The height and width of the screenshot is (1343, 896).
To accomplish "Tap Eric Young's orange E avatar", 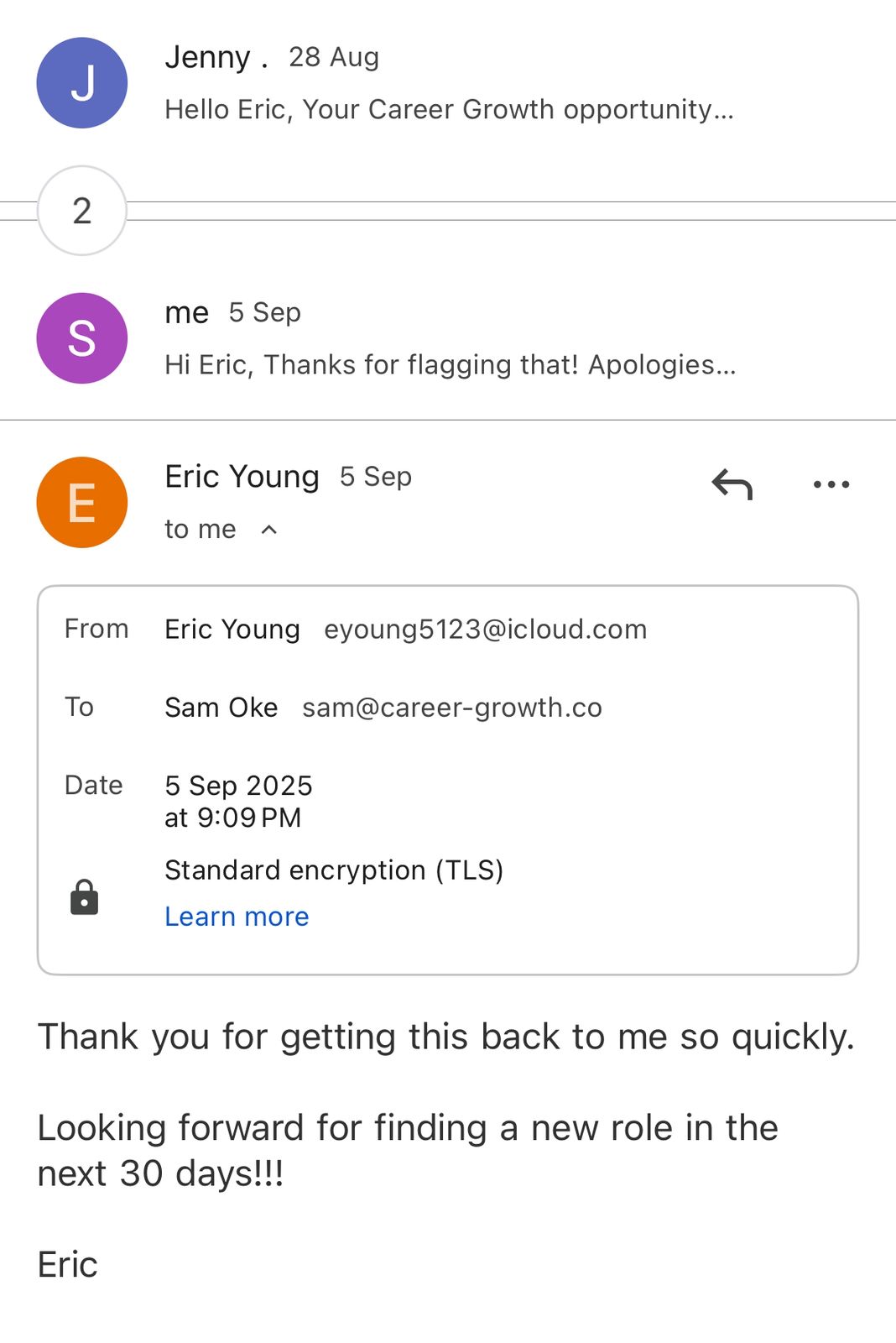I will (82, 503).
